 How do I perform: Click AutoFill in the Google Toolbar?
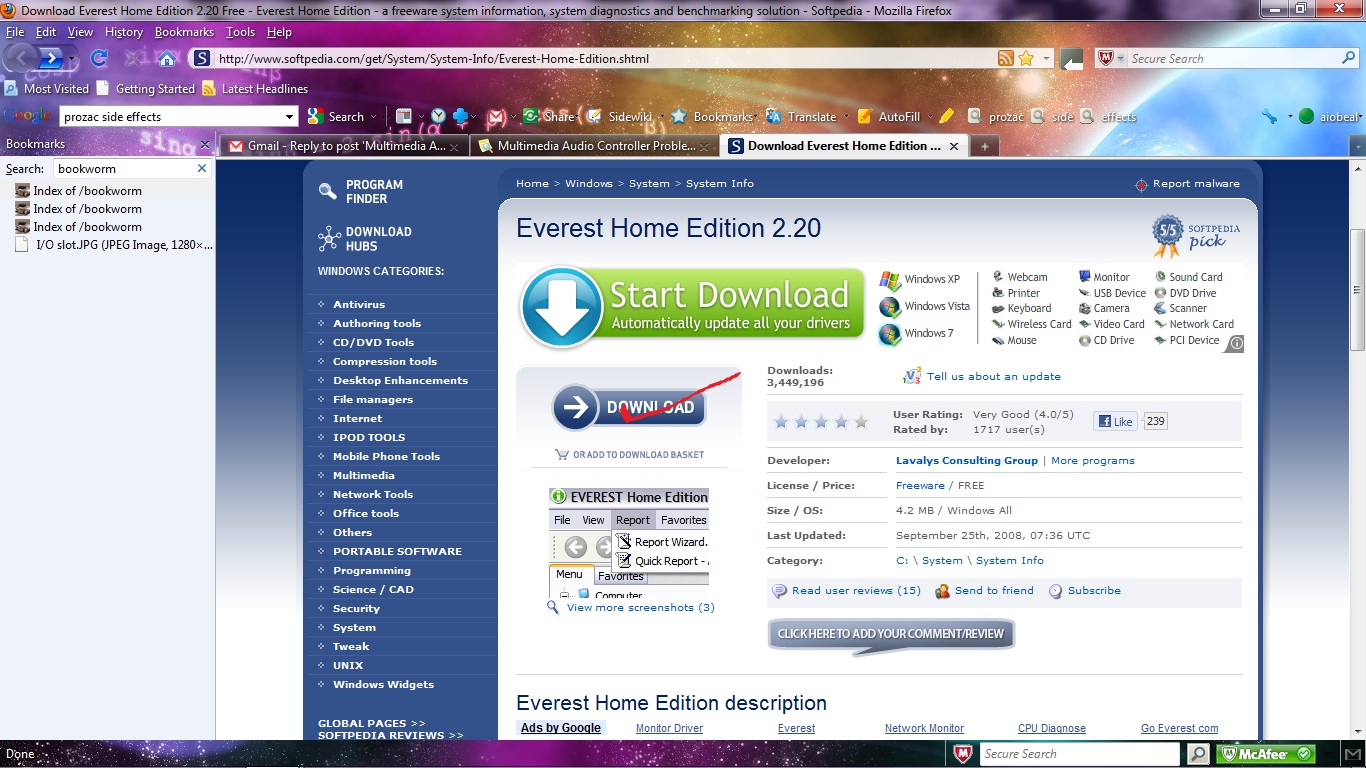(888, 117)
